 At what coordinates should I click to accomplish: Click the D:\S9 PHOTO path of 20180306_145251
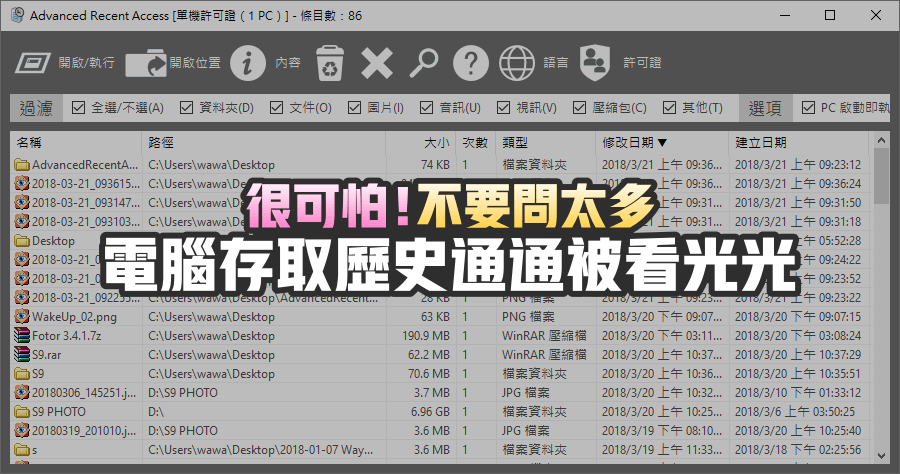point(183,393)
